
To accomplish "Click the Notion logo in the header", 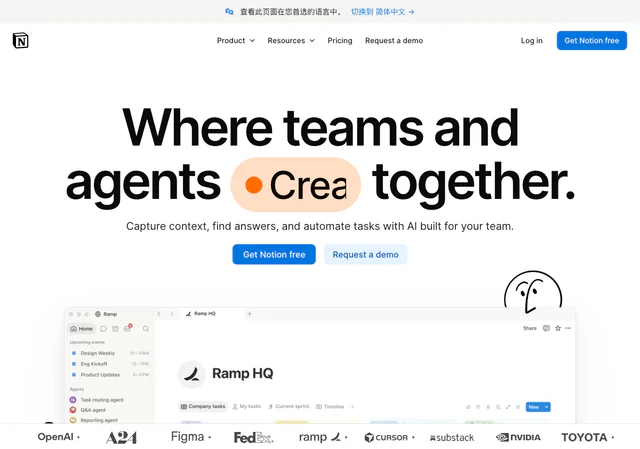I will coord(20,40).
